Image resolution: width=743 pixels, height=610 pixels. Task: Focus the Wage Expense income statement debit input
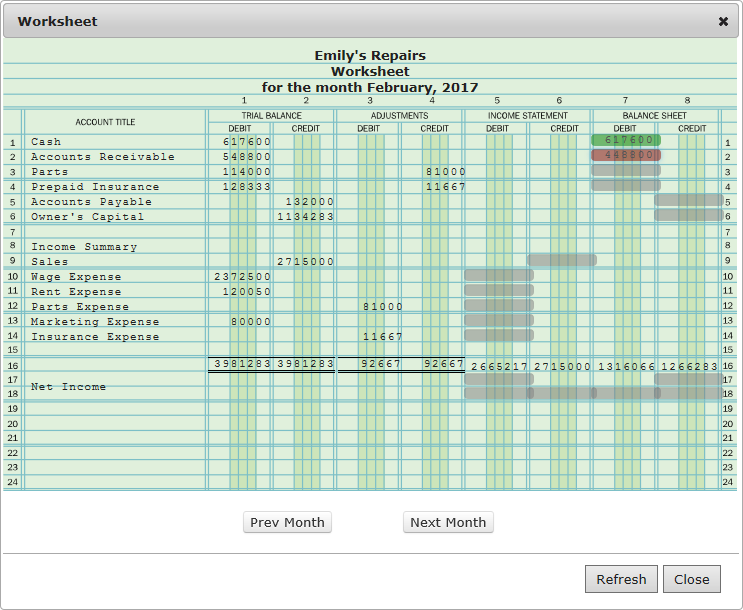pos(499,275)
